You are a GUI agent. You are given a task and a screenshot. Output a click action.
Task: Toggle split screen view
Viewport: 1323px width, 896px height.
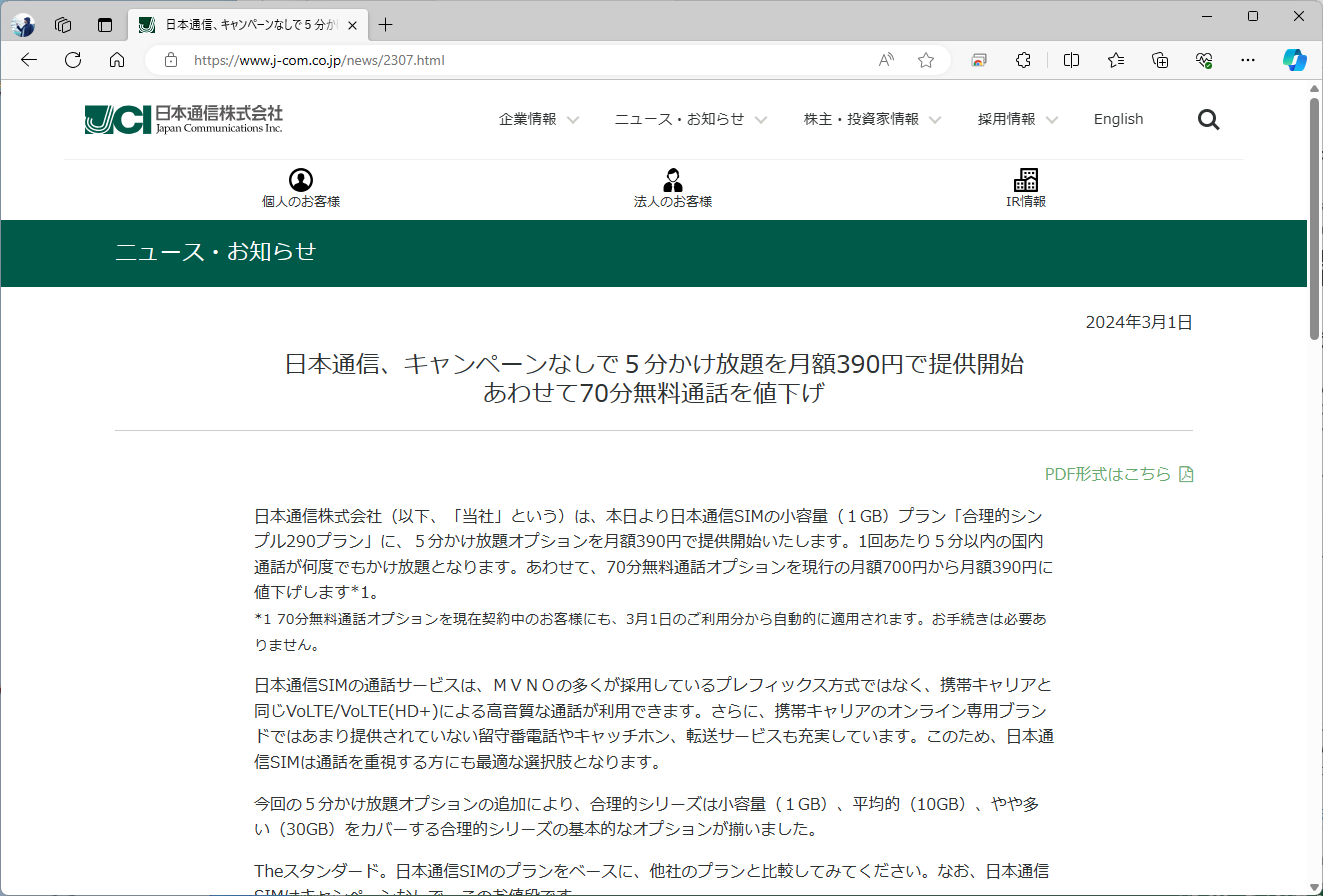tap(1071, 60)
